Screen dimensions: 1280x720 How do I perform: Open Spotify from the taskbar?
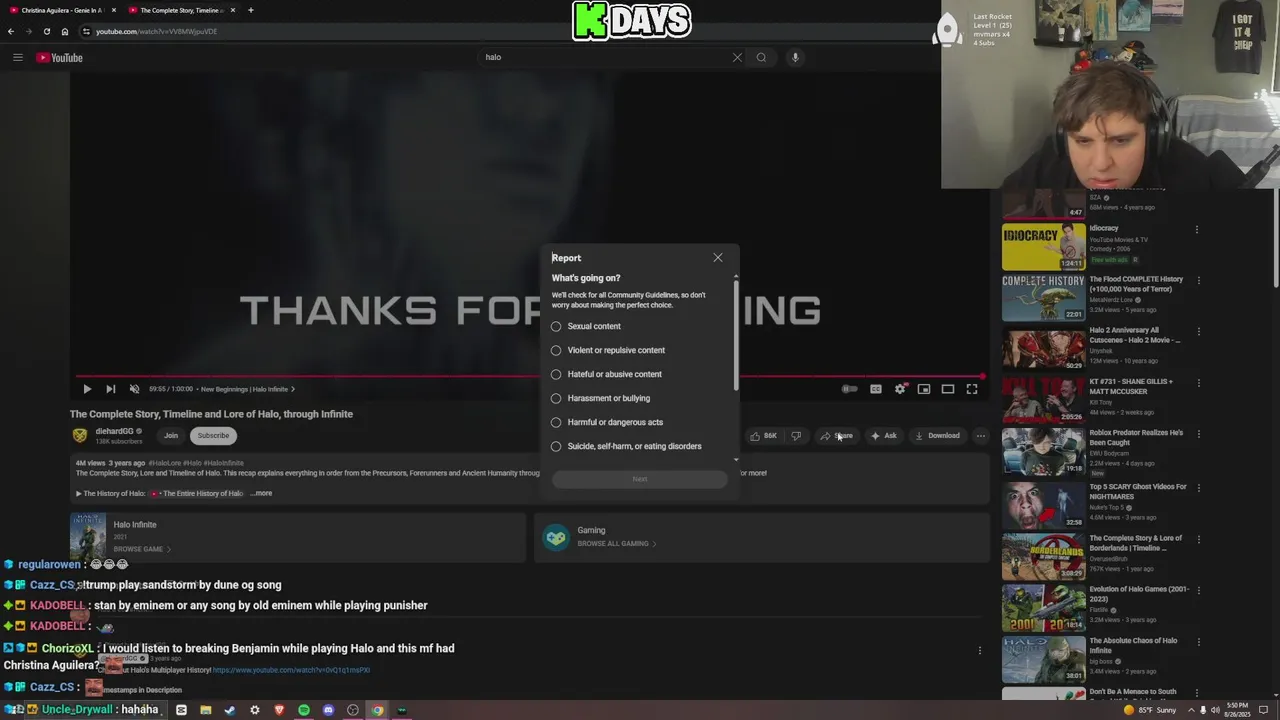pos(304,710)
